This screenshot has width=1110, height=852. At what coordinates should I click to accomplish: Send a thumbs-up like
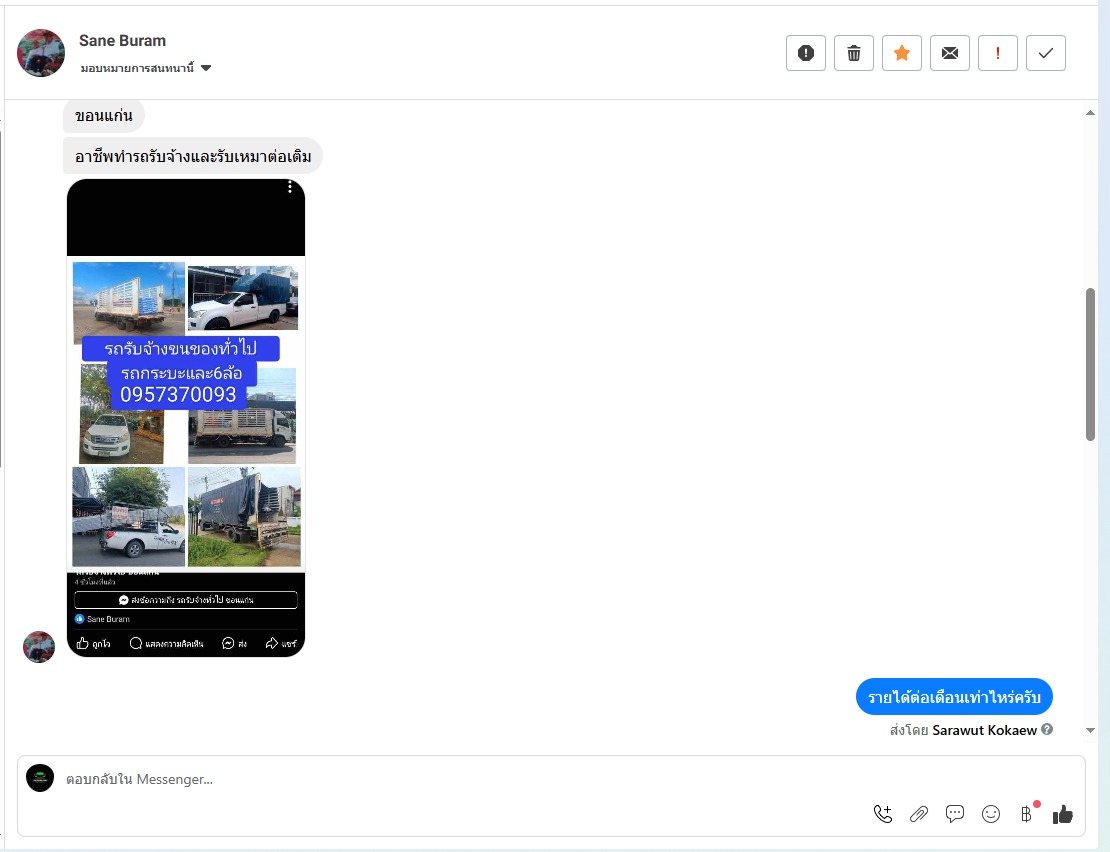click(x=1063, y=814)
